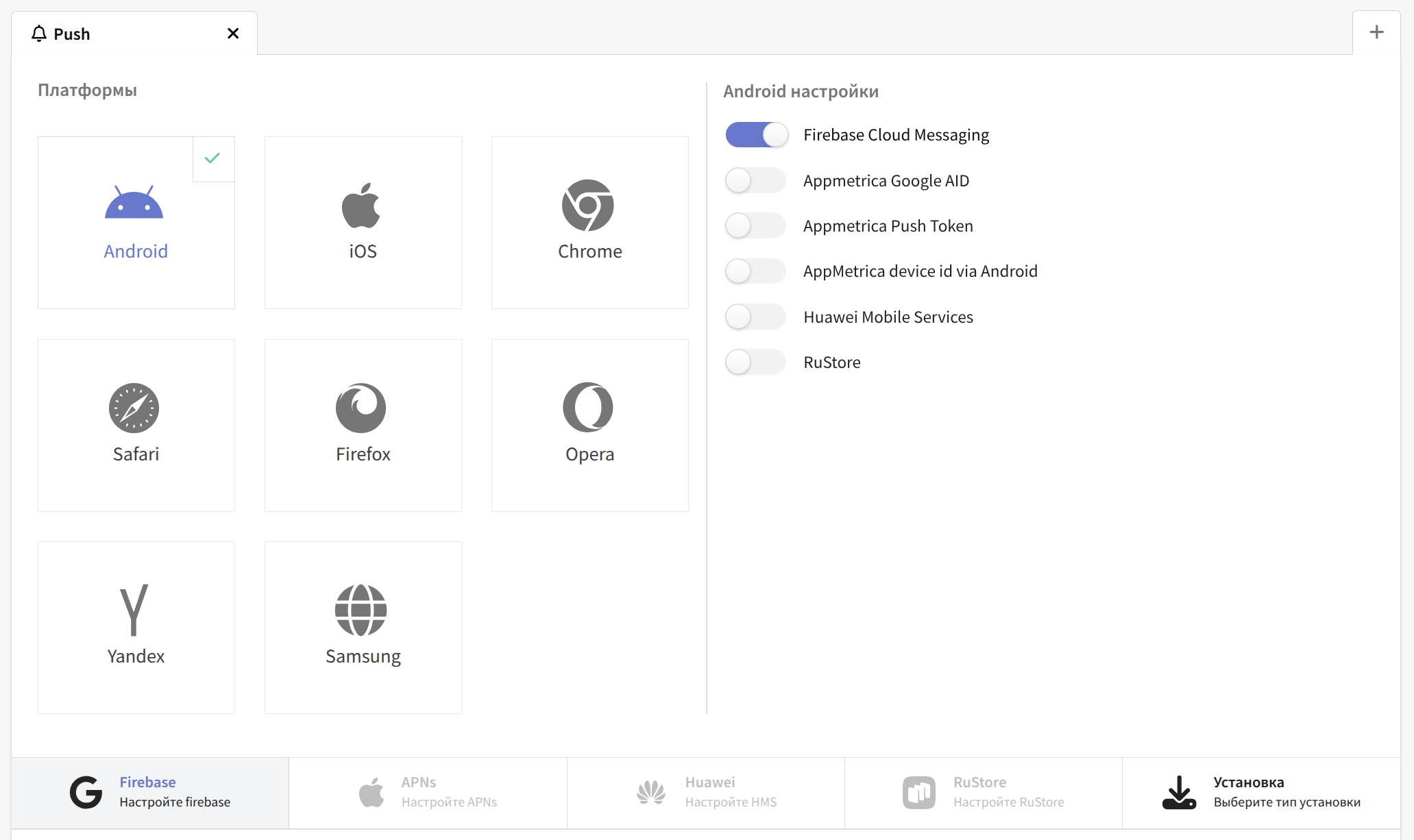Switch on the RuStore toggle
This screenshot has height=840, width=1414.
pyautogui.click(x=756, y=362)
